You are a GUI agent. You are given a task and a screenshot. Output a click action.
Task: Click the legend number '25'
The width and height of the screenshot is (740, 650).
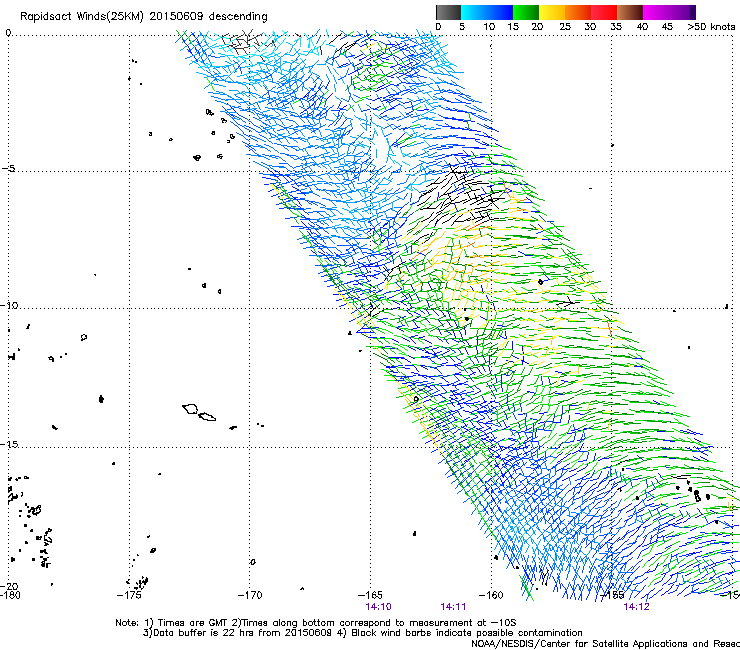[565, 27]
